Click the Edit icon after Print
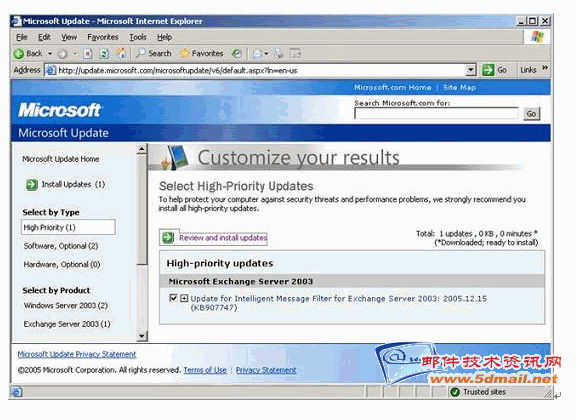This screenshot has height=420, width=576. [295, 54]
